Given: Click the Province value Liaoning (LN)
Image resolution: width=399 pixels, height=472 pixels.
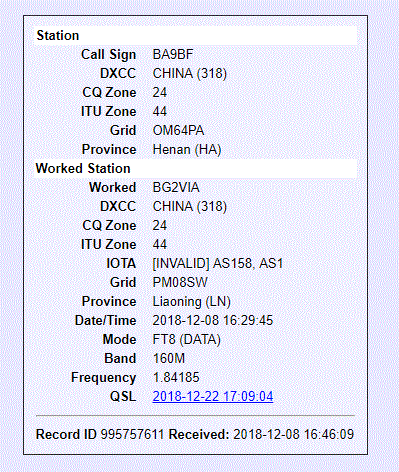Looking at the screenshot, I should [191, 301].
